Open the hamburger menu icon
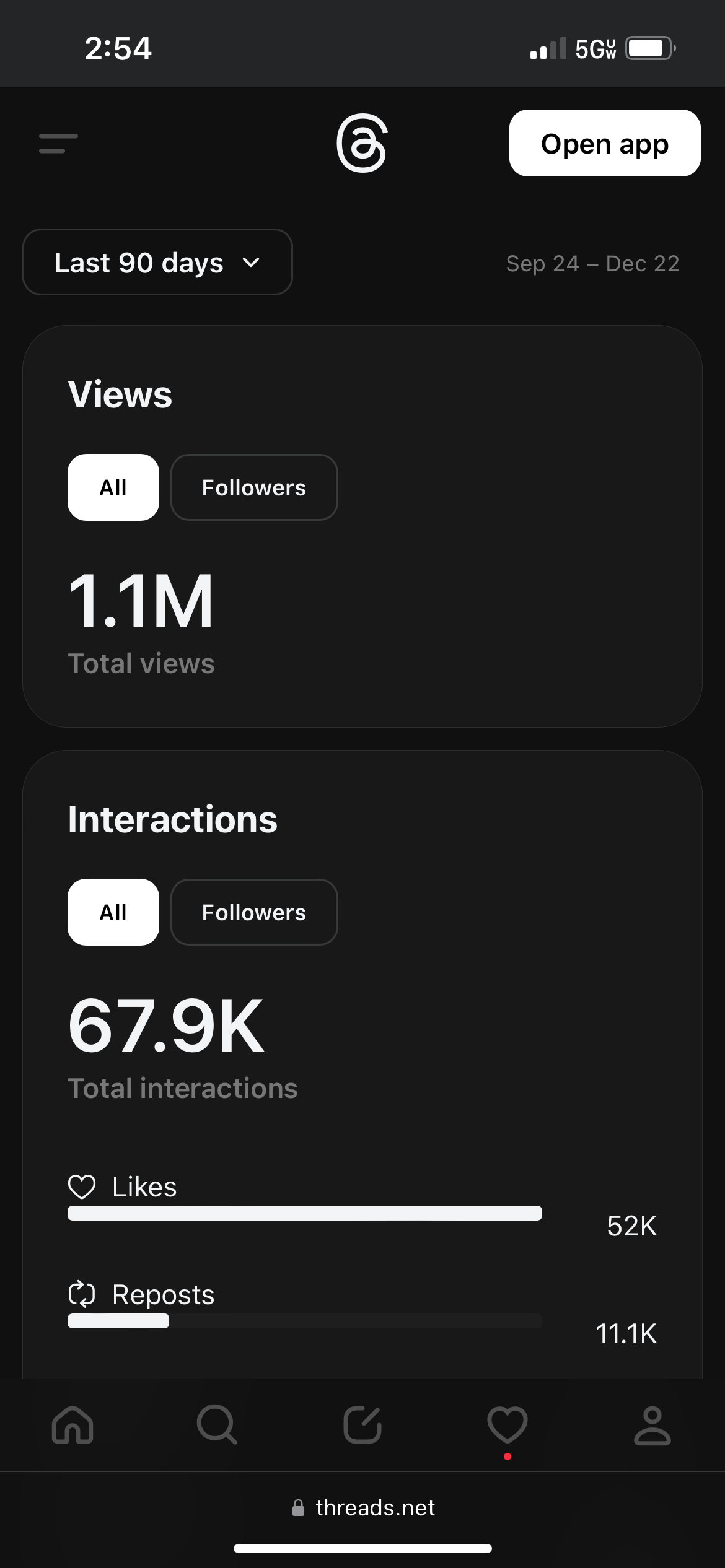Screen dimensions: 725x1568 point(58,143)
